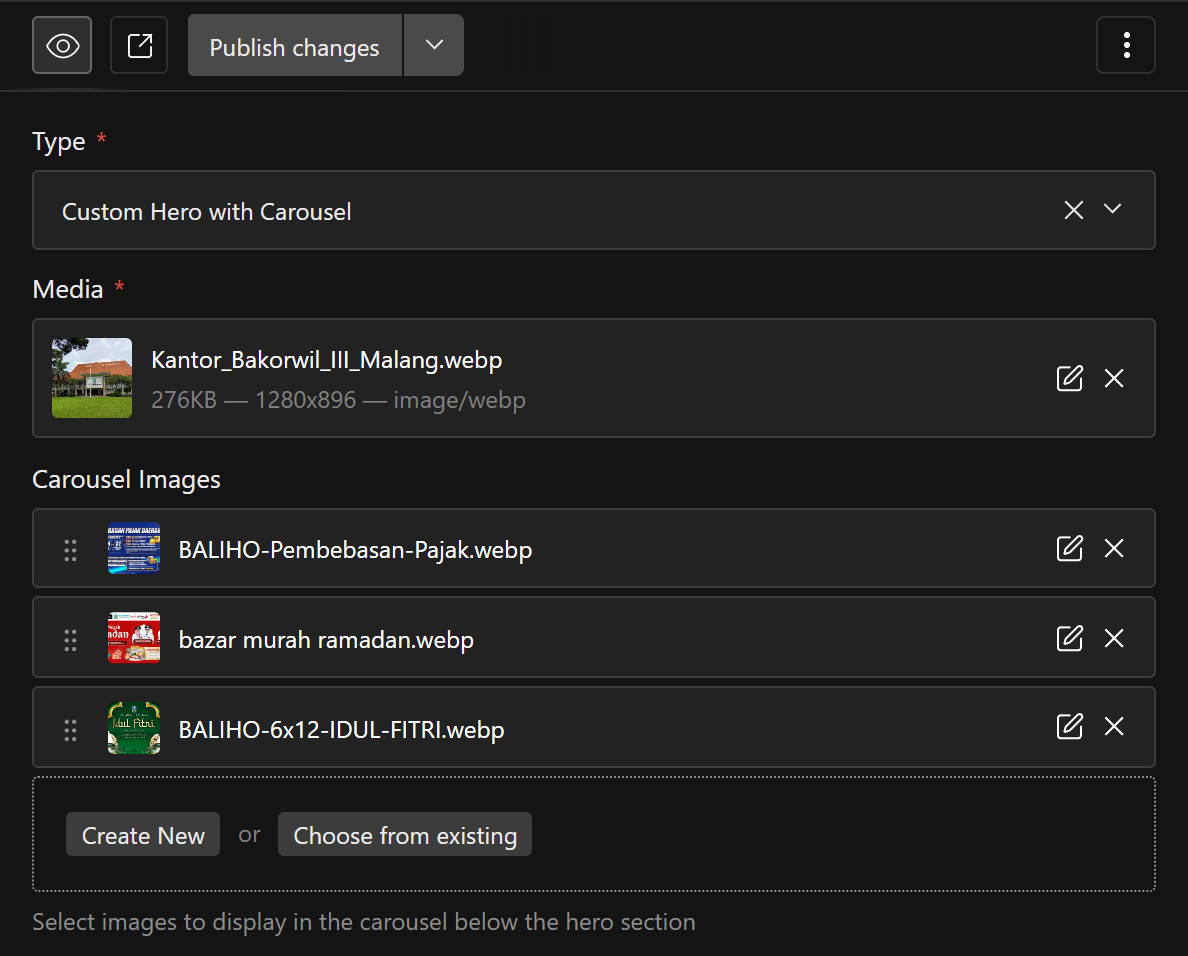Open the Type select field
Screen dimensions: 1188x956
click(594, 210)
